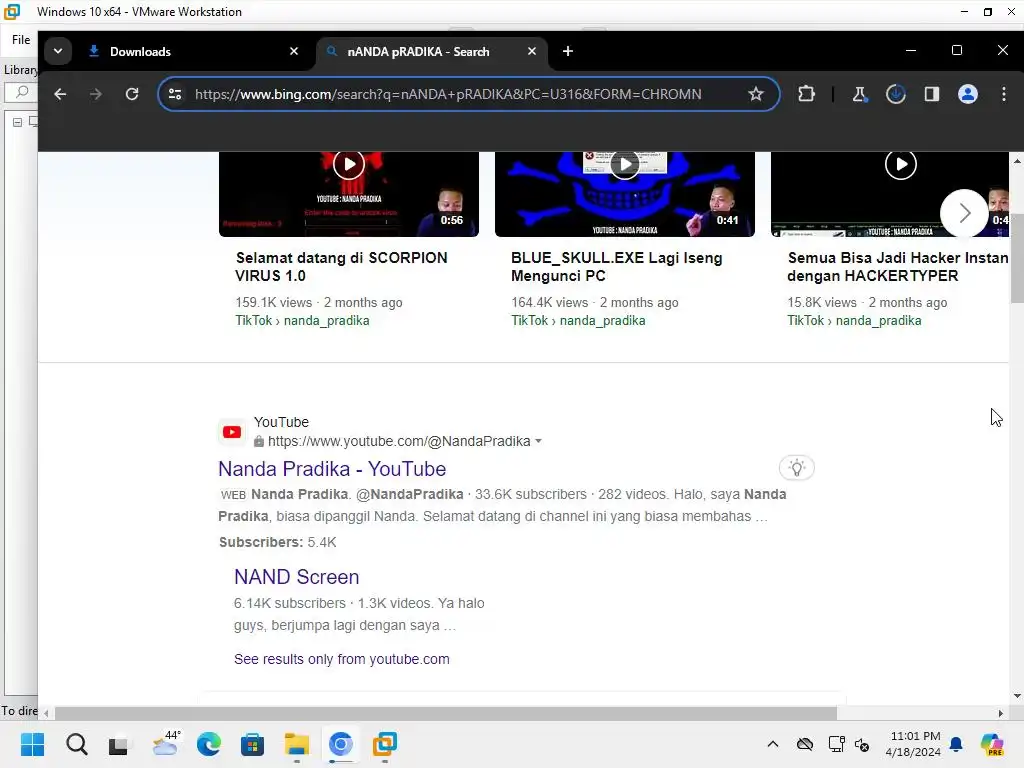Collapse the VMware library tree node
Screen dimensions: 1024x768
pyautogui.click(x=18, y=122)
